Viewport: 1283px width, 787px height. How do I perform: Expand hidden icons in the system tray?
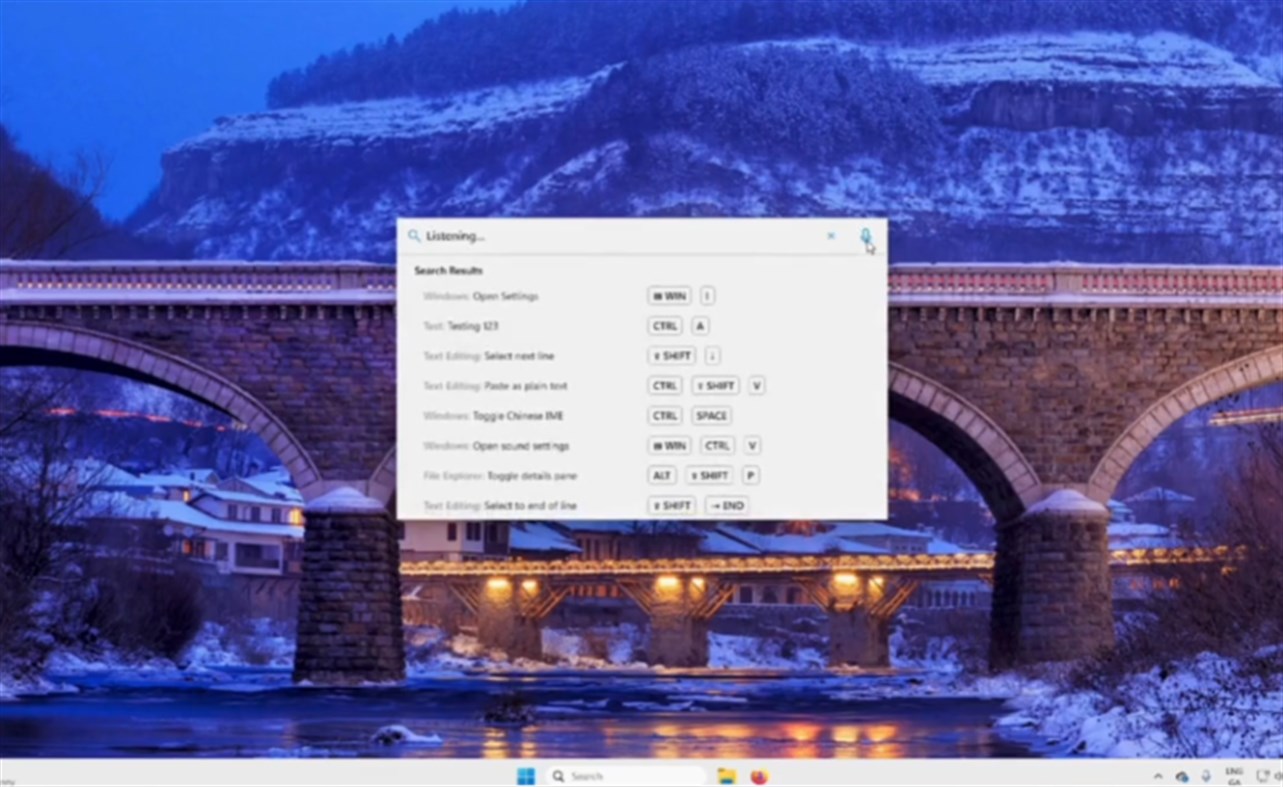(x=1158, y=775)
